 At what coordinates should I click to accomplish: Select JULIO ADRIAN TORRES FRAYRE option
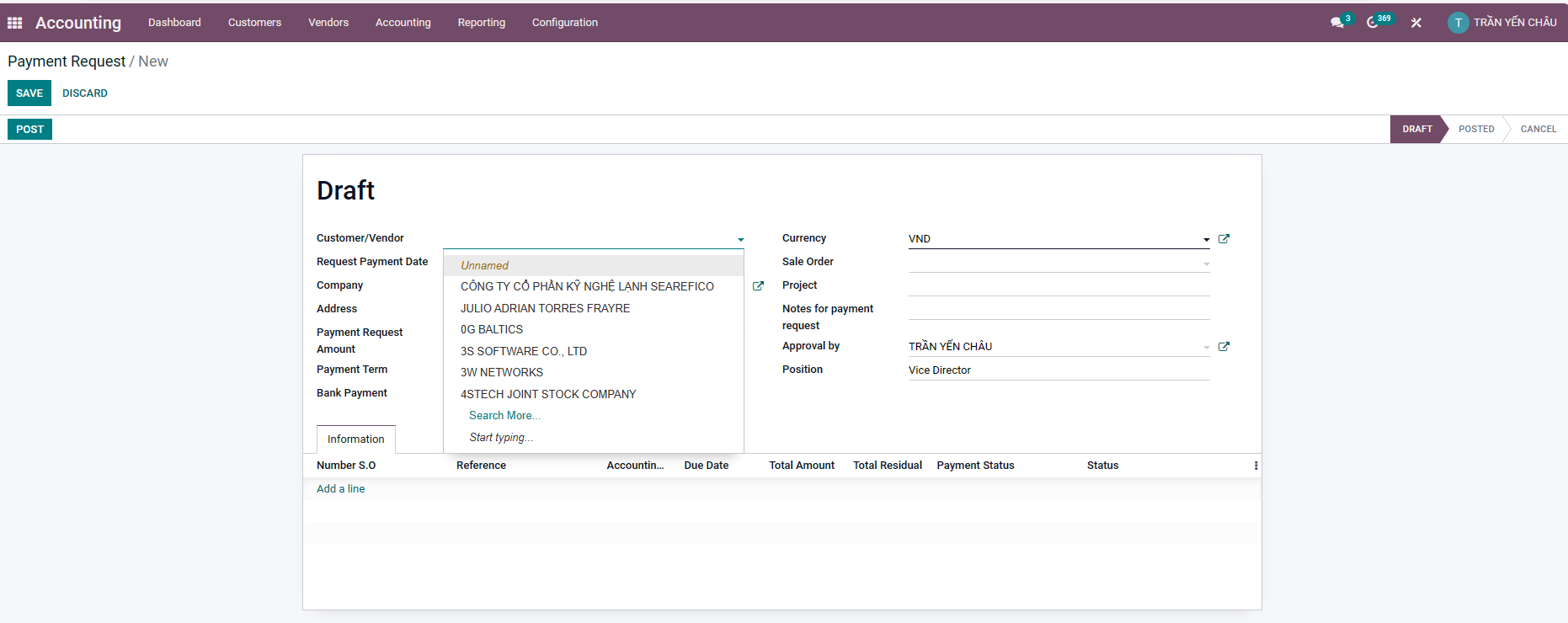click(x=594, y=309)
